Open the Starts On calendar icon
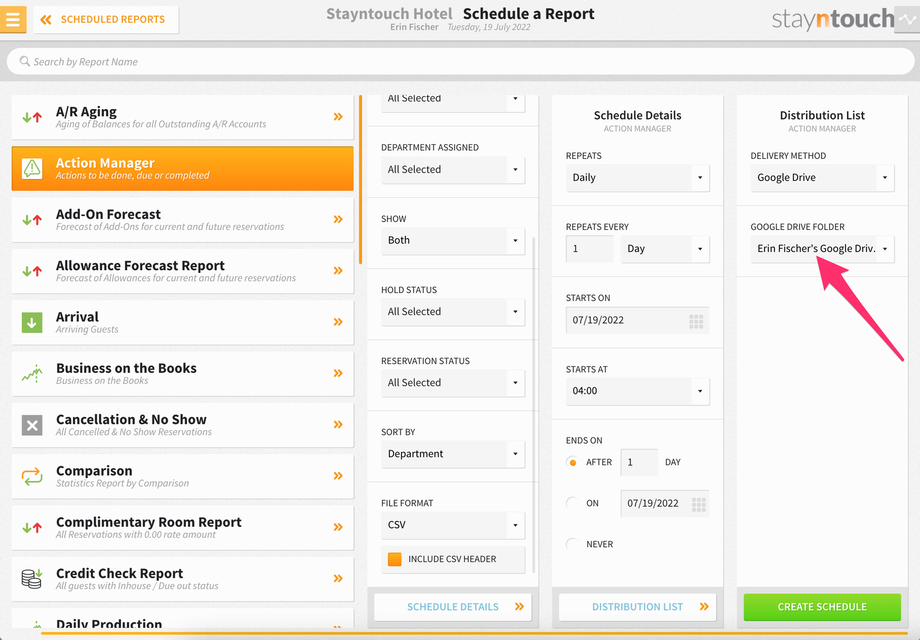This screenshot has height=640, width=920. click(x=696, y=321)
